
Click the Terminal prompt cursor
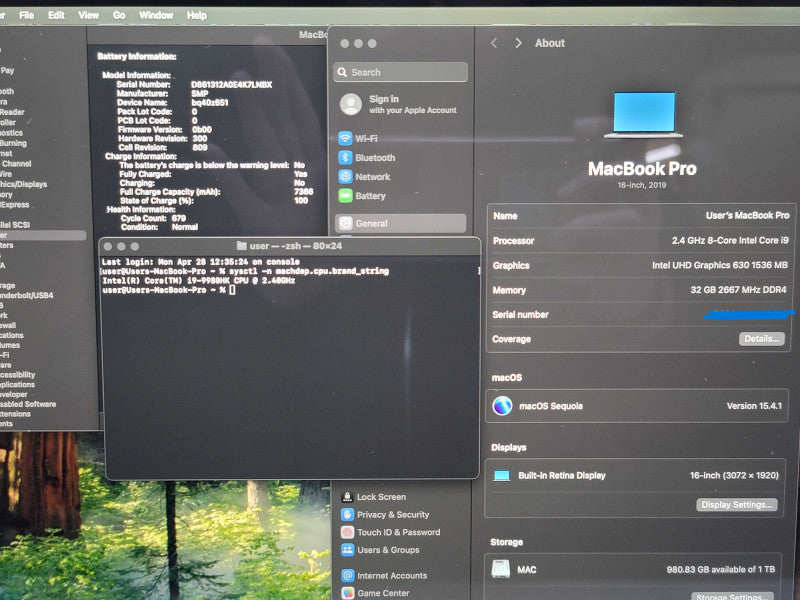(232, 290)
